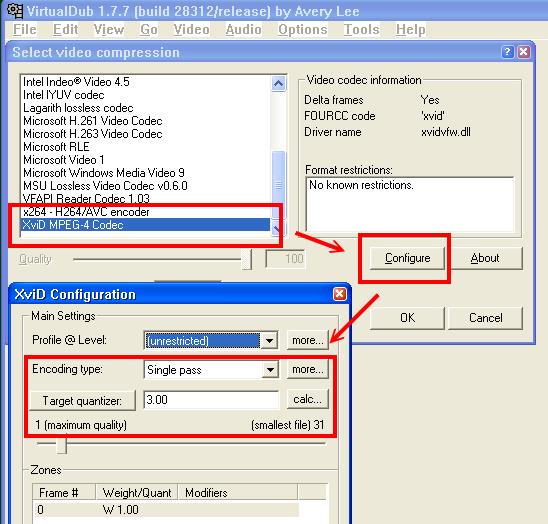548x524 pixels.
Task: Open the Options menu
Action: tap(303, 29)
